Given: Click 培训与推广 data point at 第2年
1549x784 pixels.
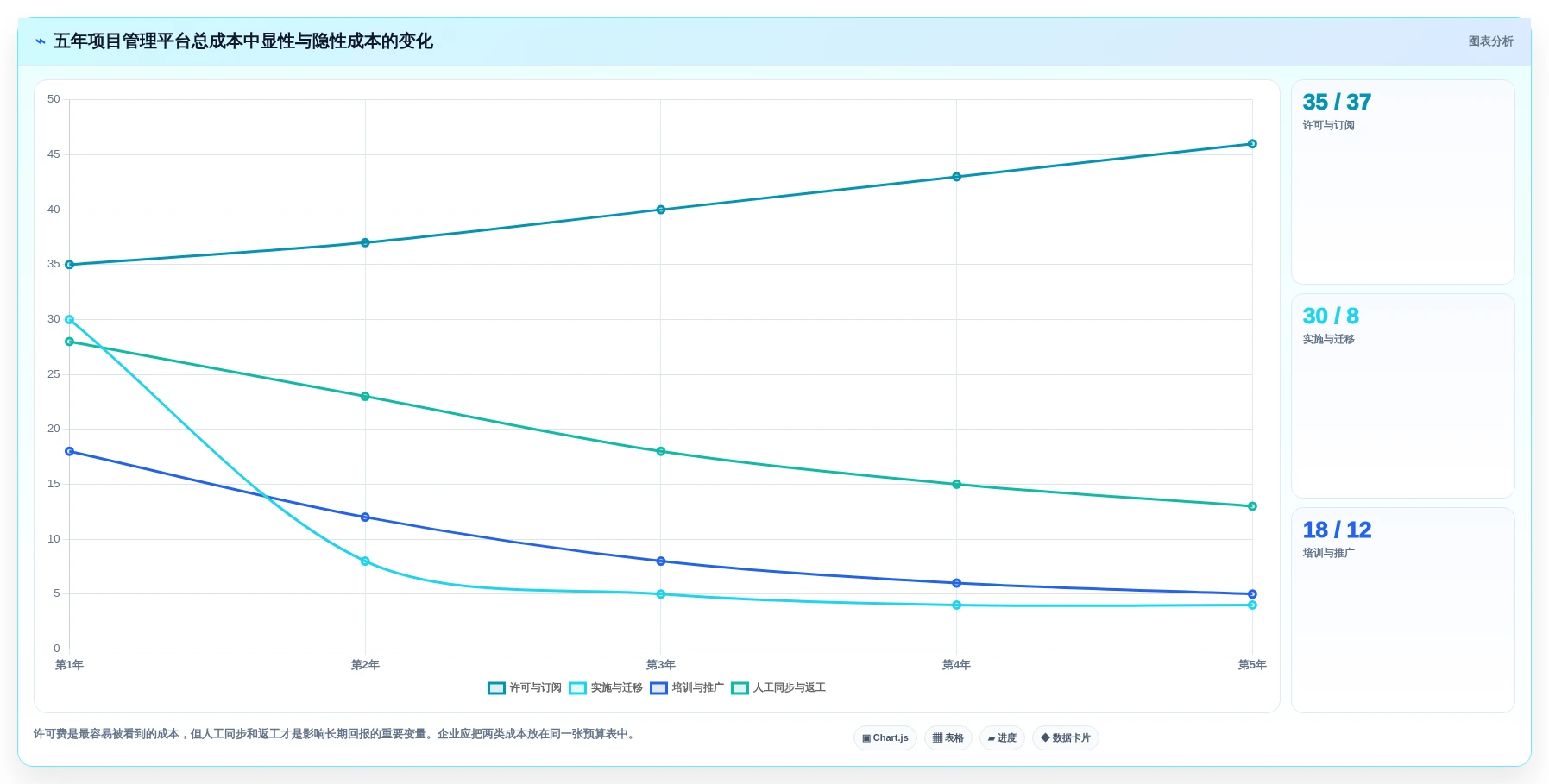Looking at the screenshot, I should [365, 517].
